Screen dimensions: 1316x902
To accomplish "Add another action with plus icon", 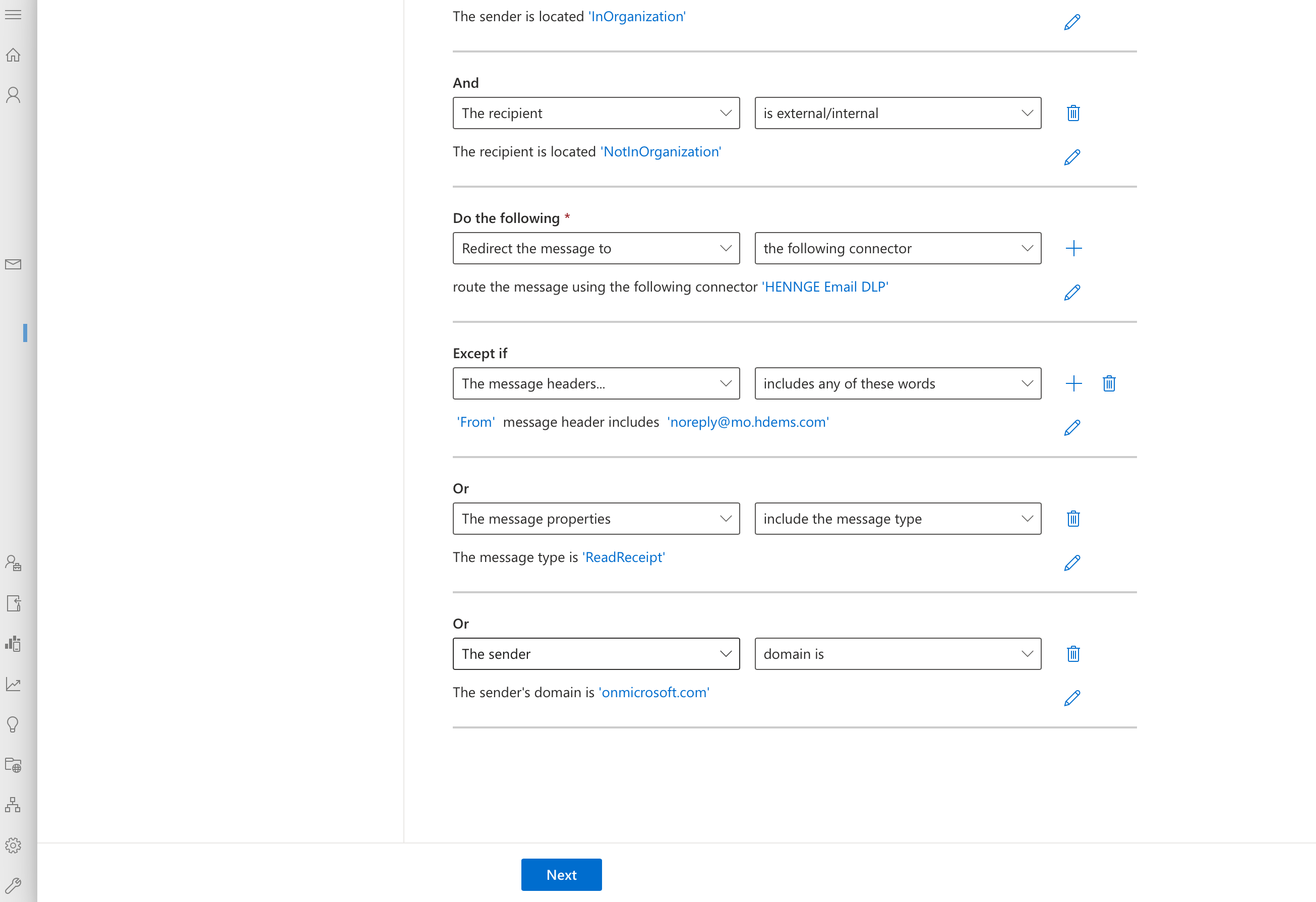I will 1073,248.
